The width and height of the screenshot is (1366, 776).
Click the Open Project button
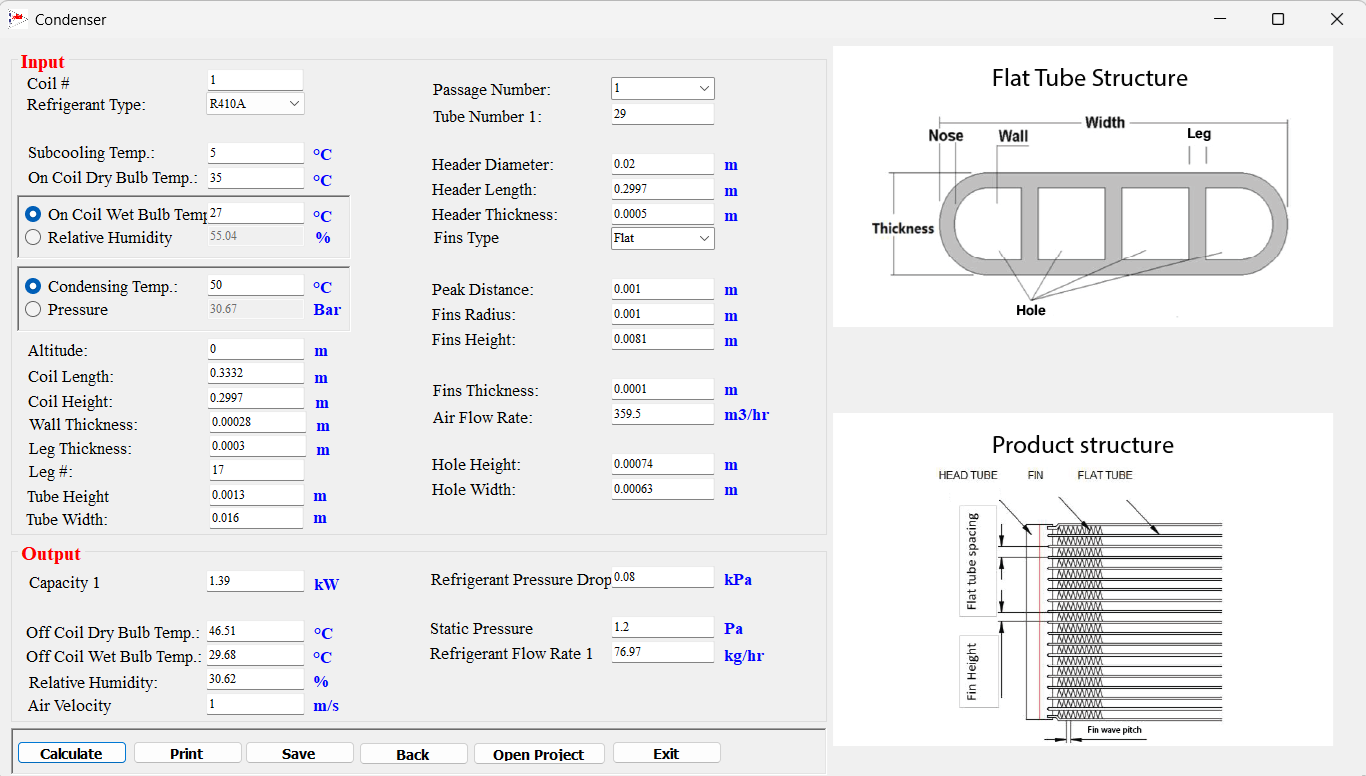539,753
